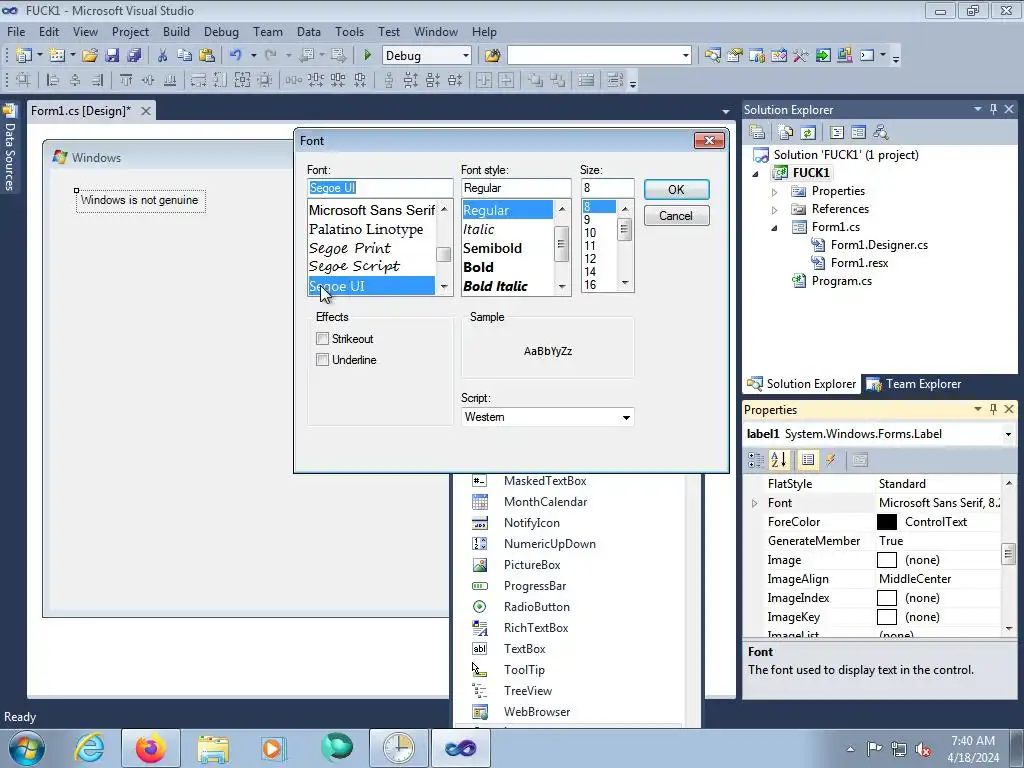1024x768 pixels.
Task: Open Internet Explorer from the taskbar
Action: [x=89, y=748]
